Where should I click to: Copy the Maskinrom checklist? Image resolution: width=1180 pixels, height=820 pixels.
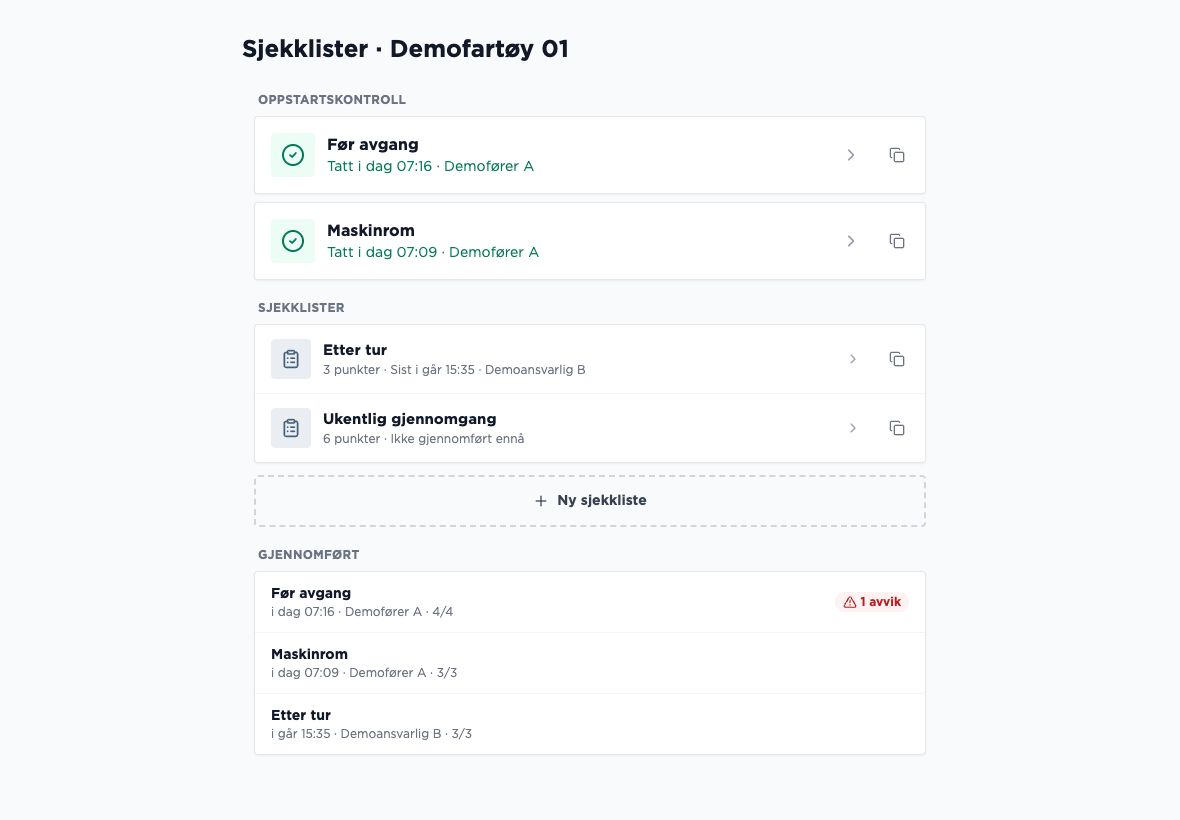(x=896, y=241)
